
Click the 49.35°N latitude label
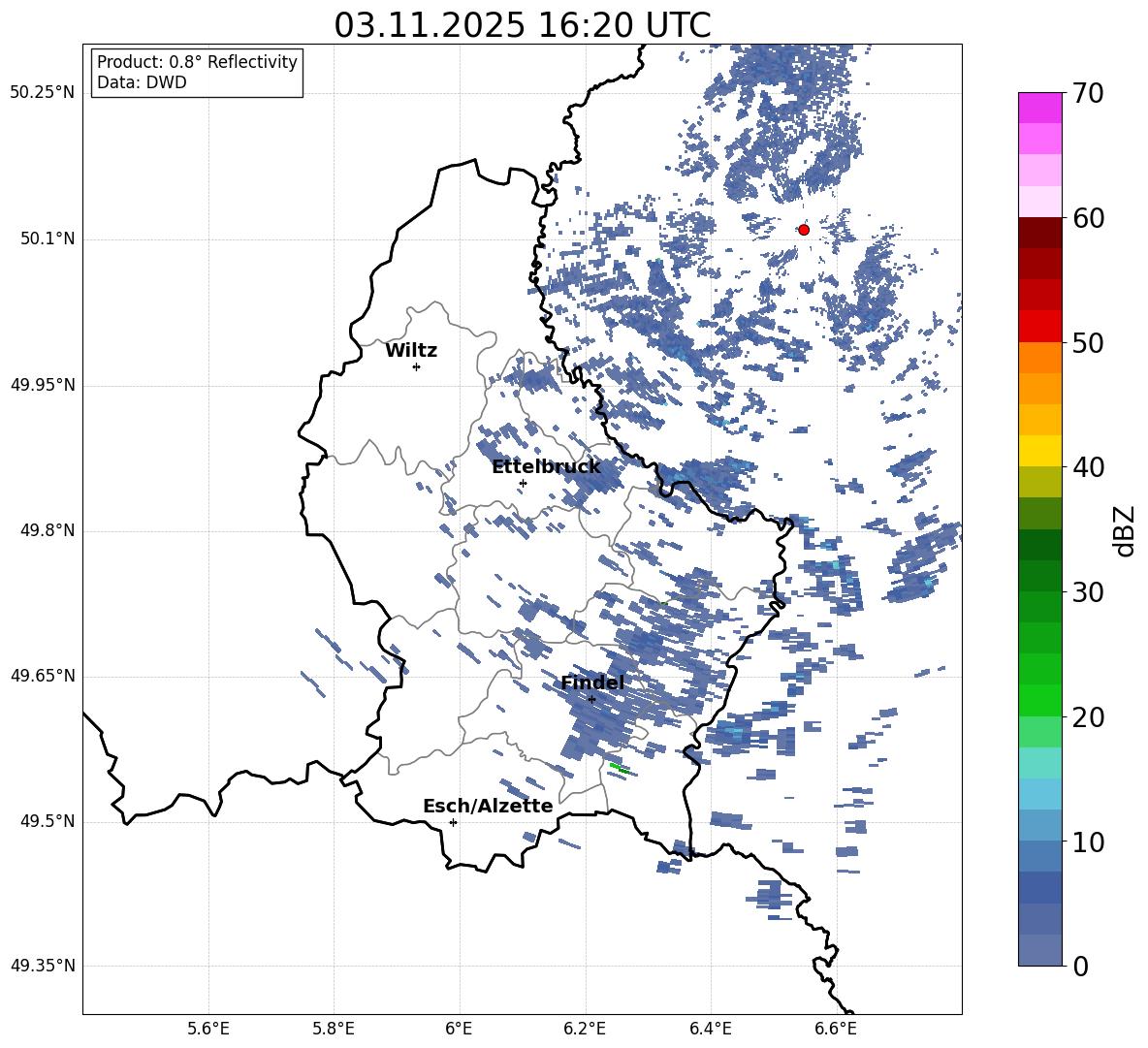click(43, 966)
